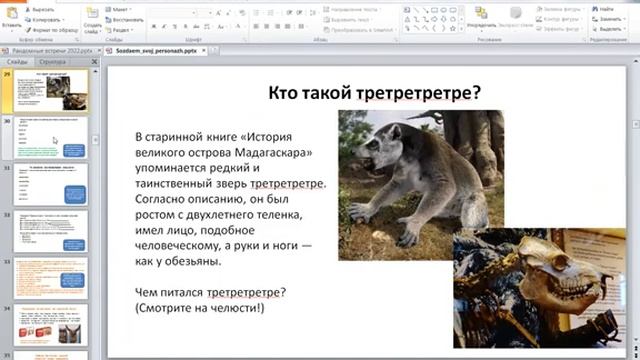Click the skull photo on the slide

(539, 288)
